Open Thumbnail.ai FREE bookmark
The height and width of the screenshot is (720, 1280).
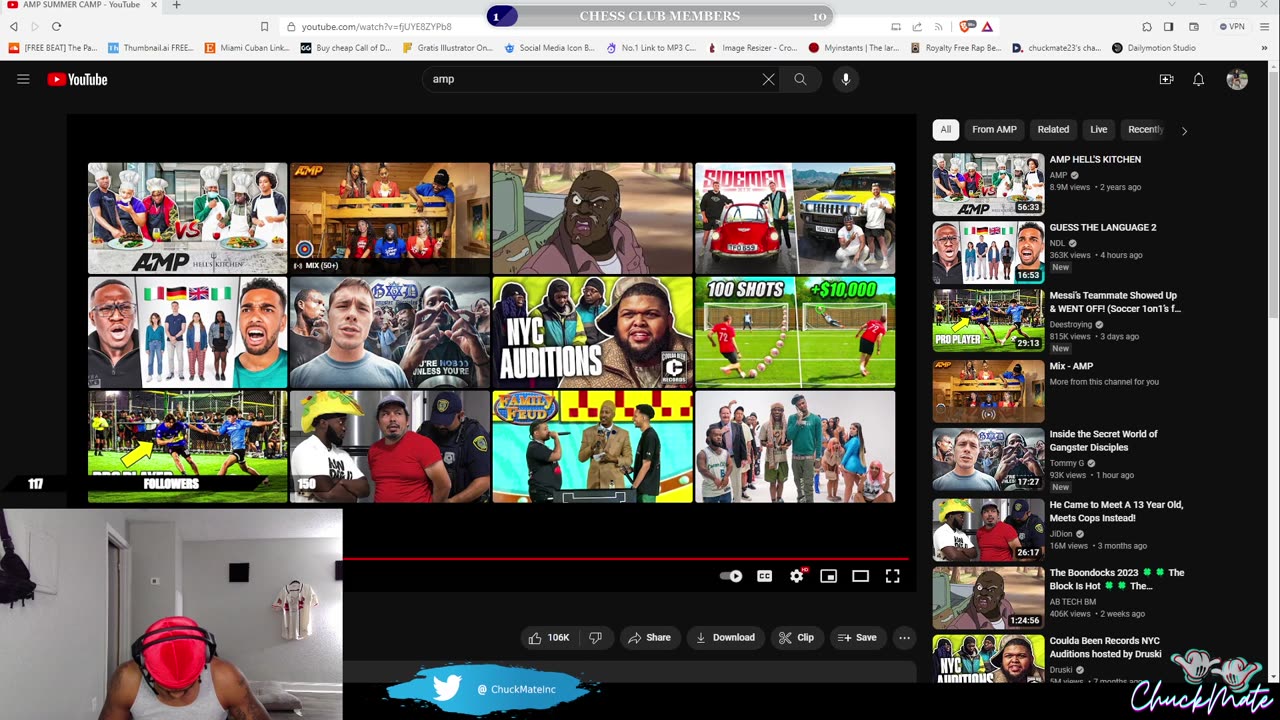pyautogui.click(x=151, y=48)
